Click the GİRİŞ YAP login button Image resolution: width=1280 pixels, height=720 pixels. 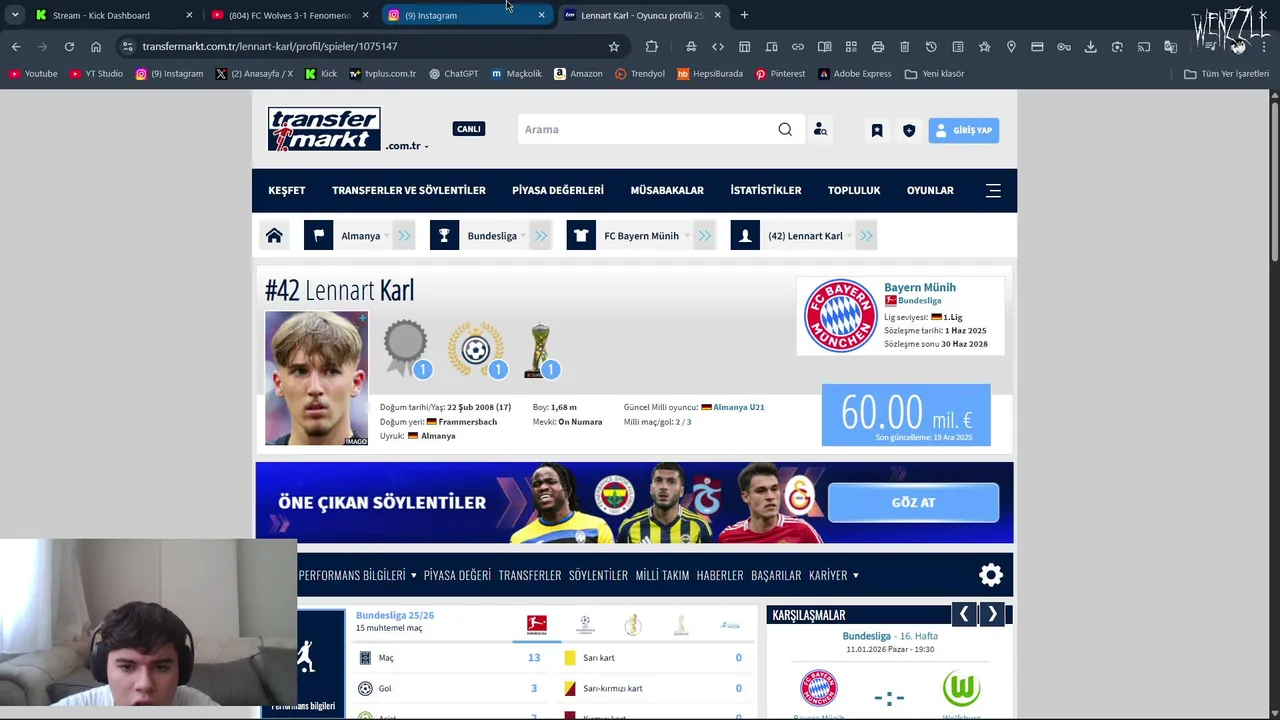963,130
